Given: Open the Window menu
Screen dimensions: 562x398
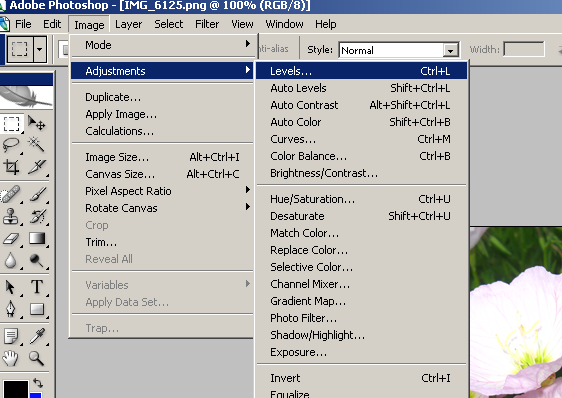Looking at the screenshot, I should coord(284,24).
